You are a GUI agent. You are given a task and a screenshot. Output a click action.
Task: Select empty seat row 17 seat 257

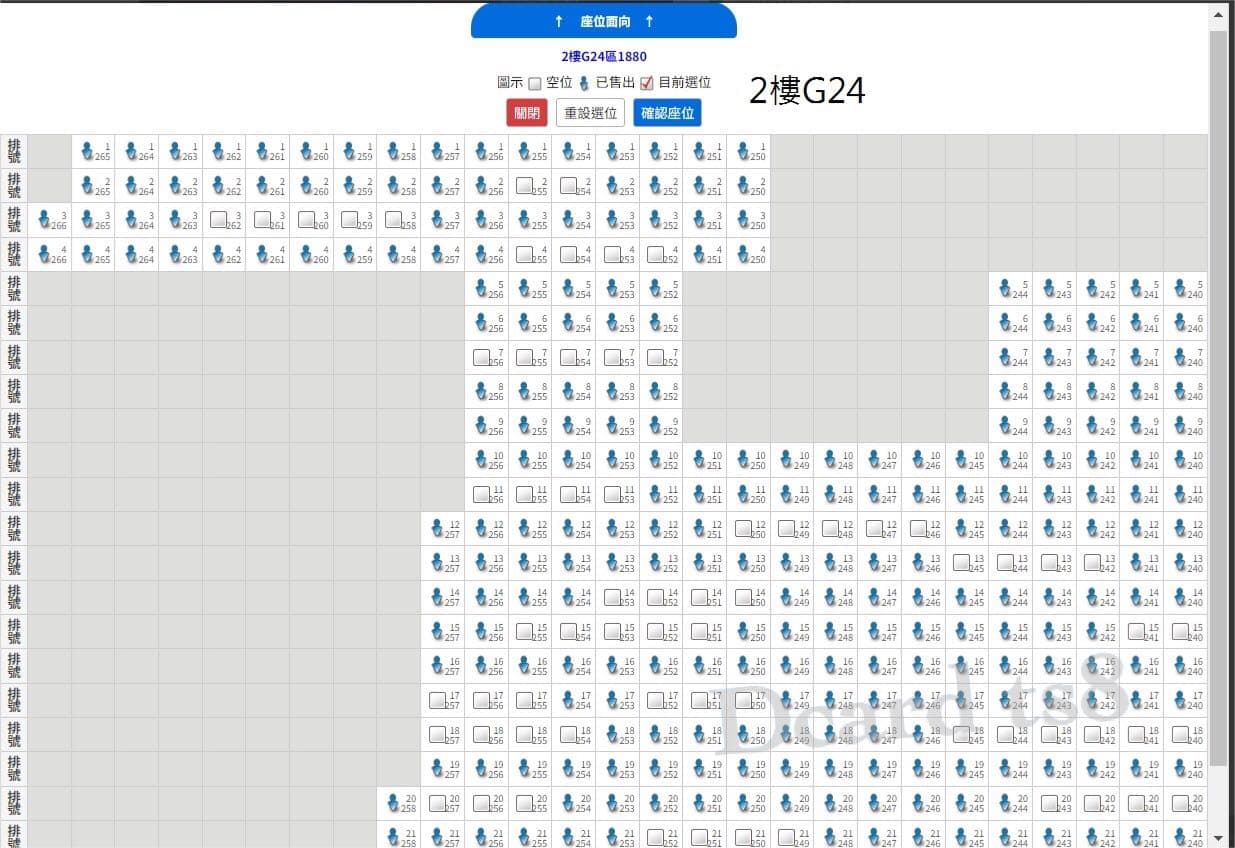(x=437, y=699)
